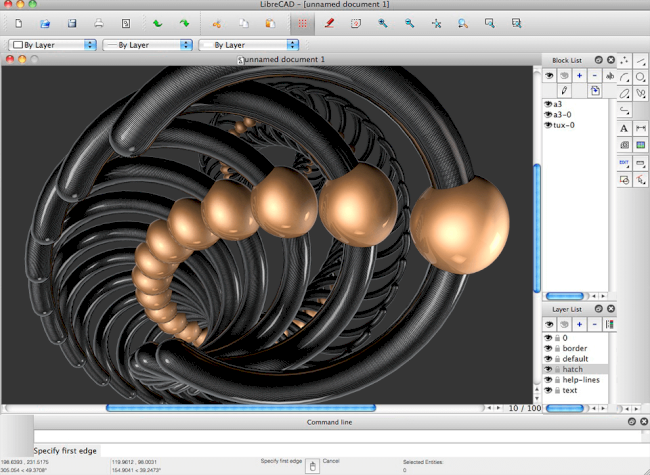Add a new block

580,76
